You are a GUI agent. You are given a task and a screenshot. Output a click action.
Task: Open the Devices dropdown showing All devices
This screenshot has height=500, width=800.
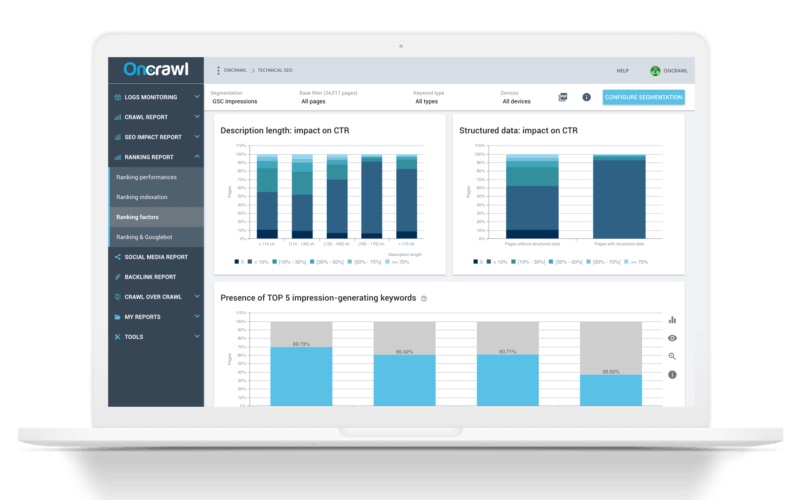tap(516, 97)
